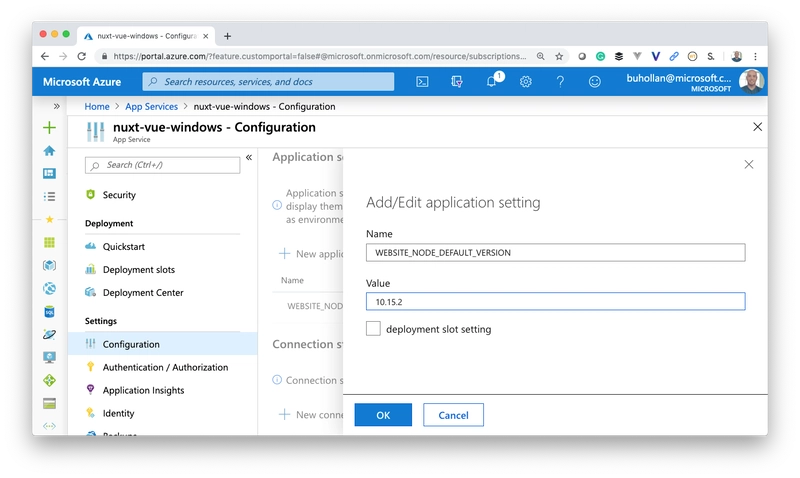
Task: Collapse the resource menu panel
Action: pos(249,157)
